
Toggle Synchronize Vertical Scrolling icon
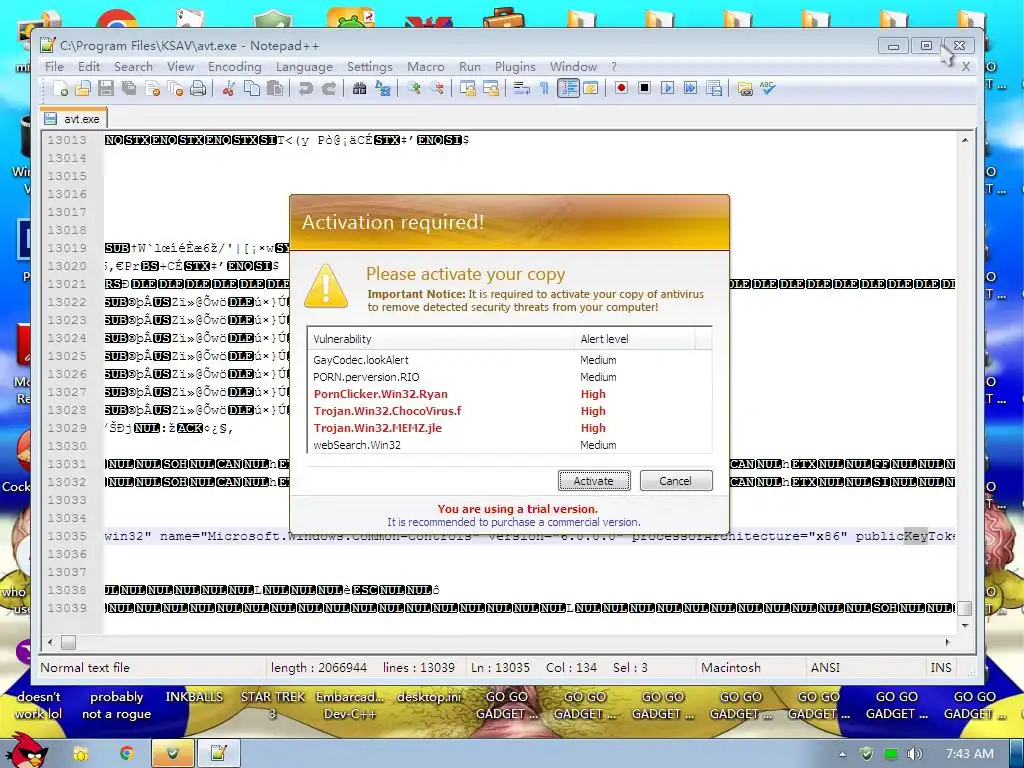(x=468, y=88)
